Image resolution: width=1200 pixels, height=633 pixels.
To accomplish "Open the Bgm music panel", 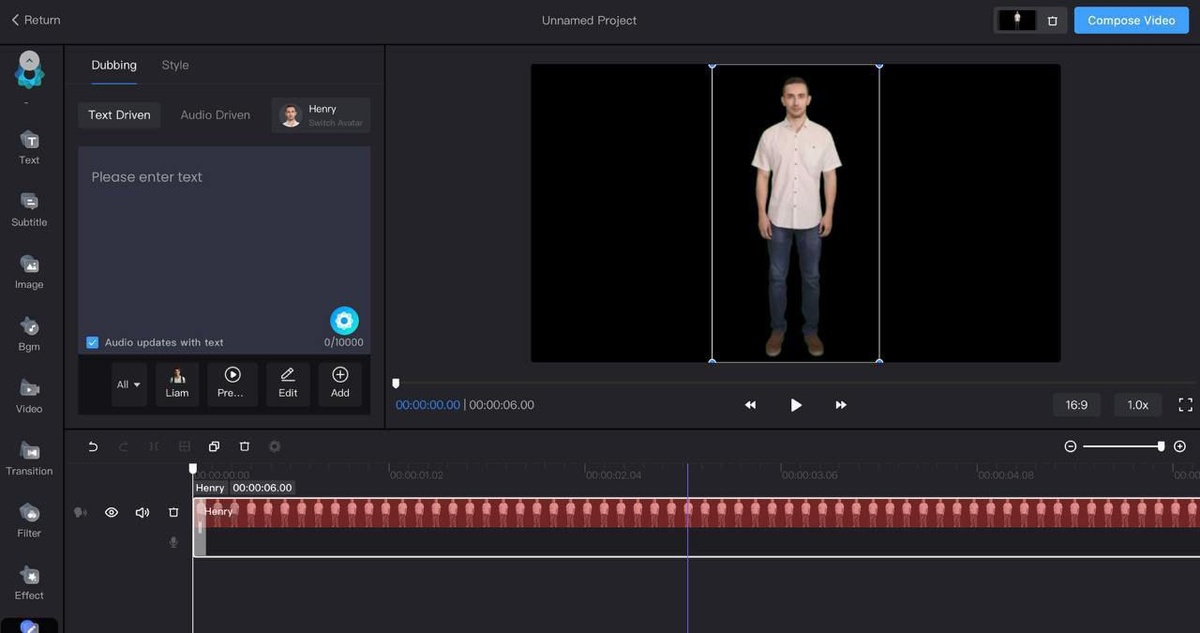I will 29,333.
